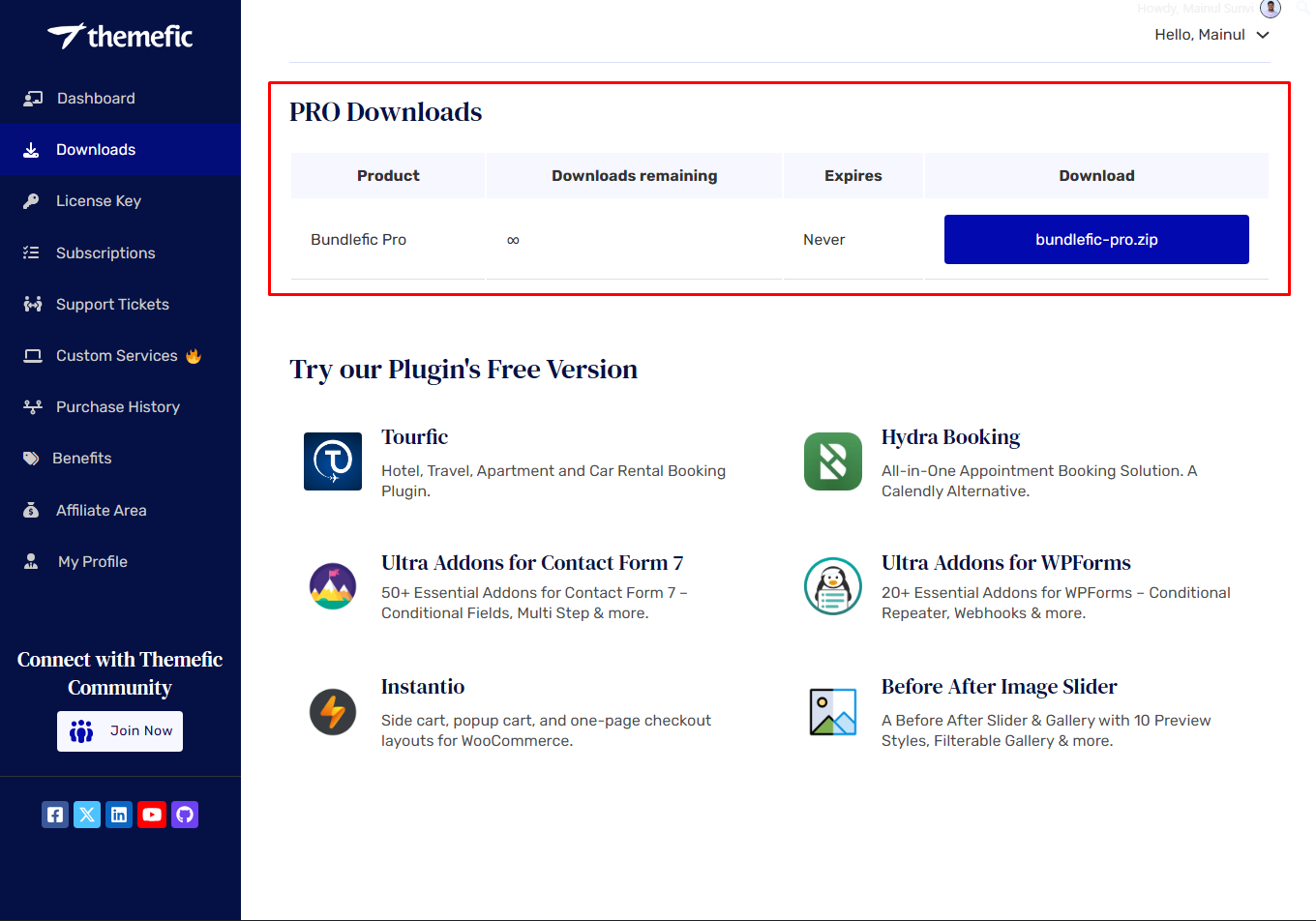
Task: Click the infinity downloads remaining value
Action: point(513,240)
